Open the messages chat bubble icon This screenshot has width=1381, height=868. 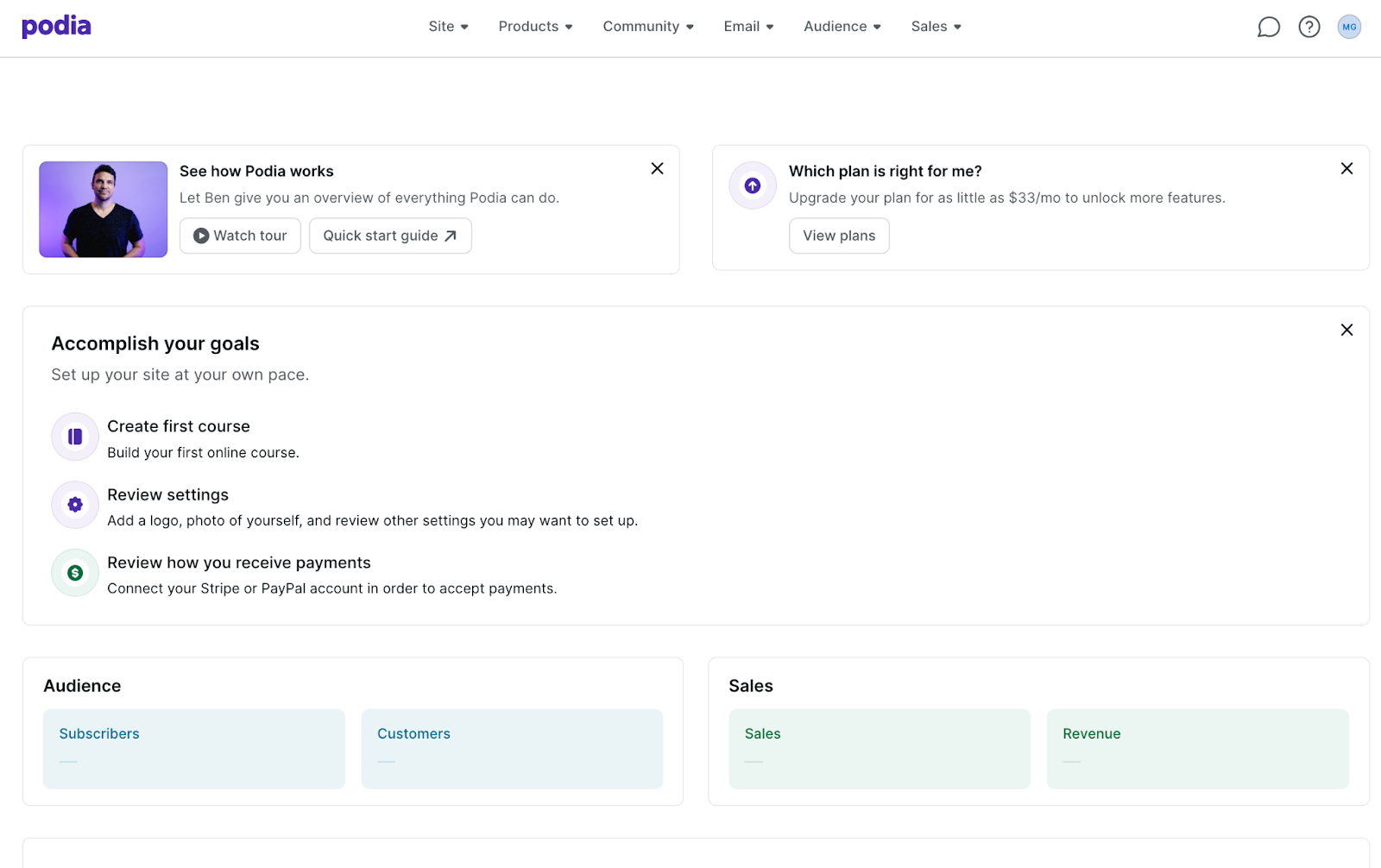click(1268, 28)
